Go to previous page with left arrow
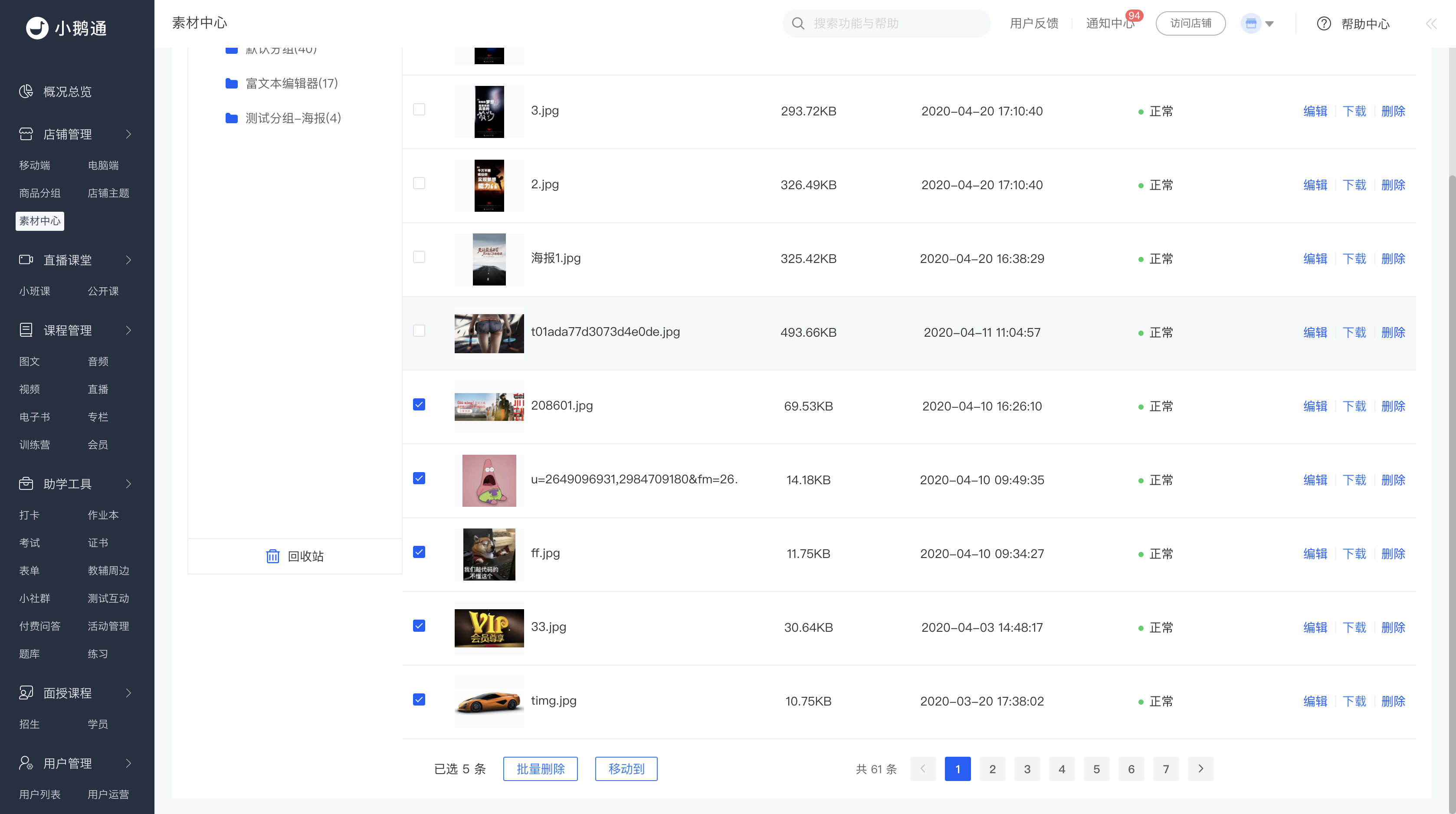The image size is (1456, 814). [923, 769]
